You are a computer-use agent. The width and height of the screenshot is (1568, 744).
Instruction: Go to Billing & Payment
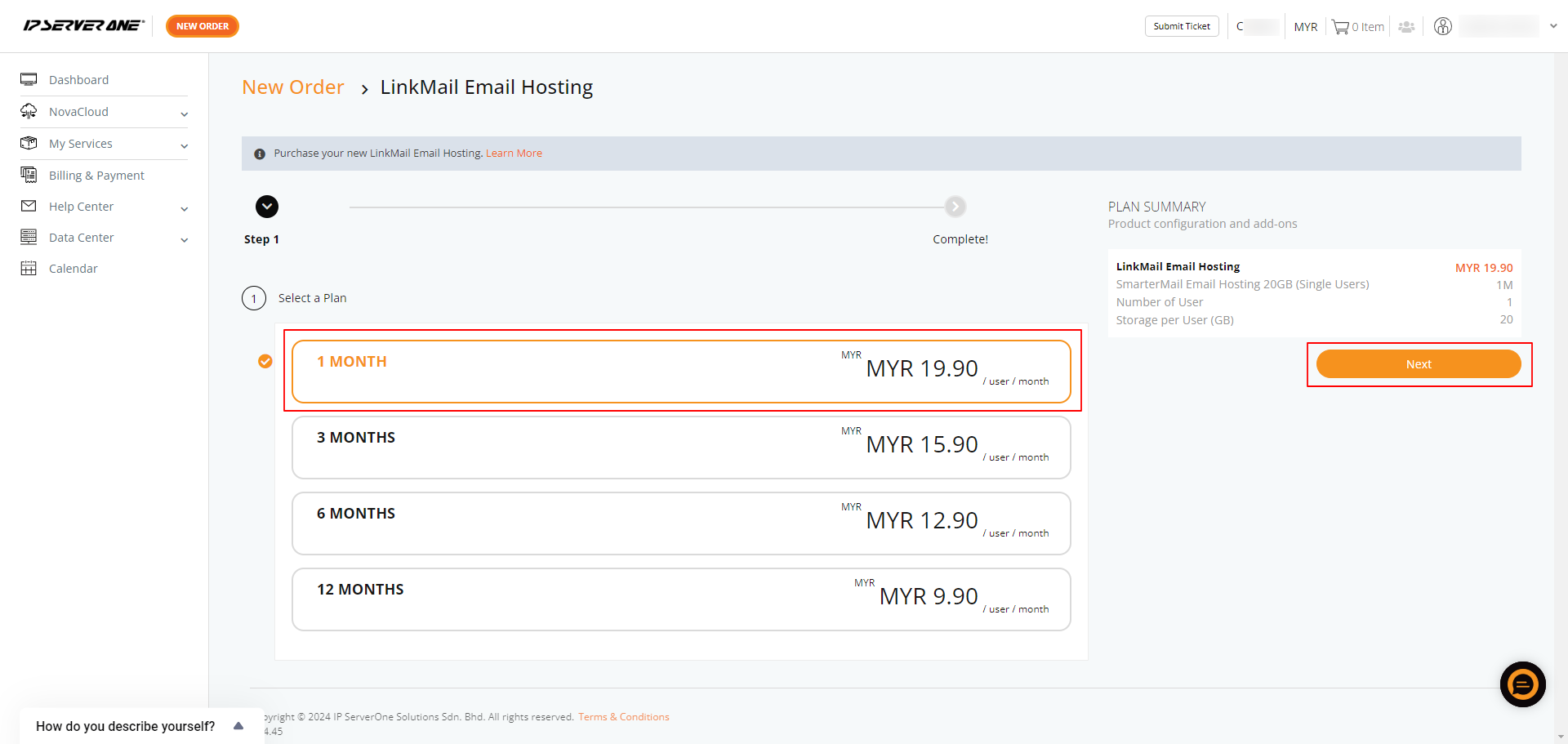(96, 176)
